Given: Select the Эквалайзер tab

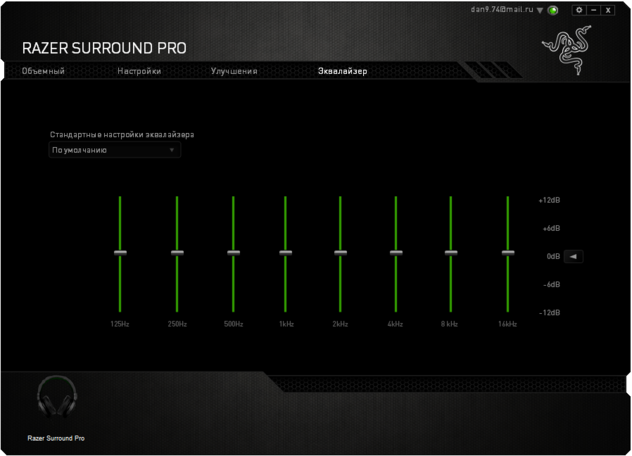Looking at the screenshot, I should (343, 71).
